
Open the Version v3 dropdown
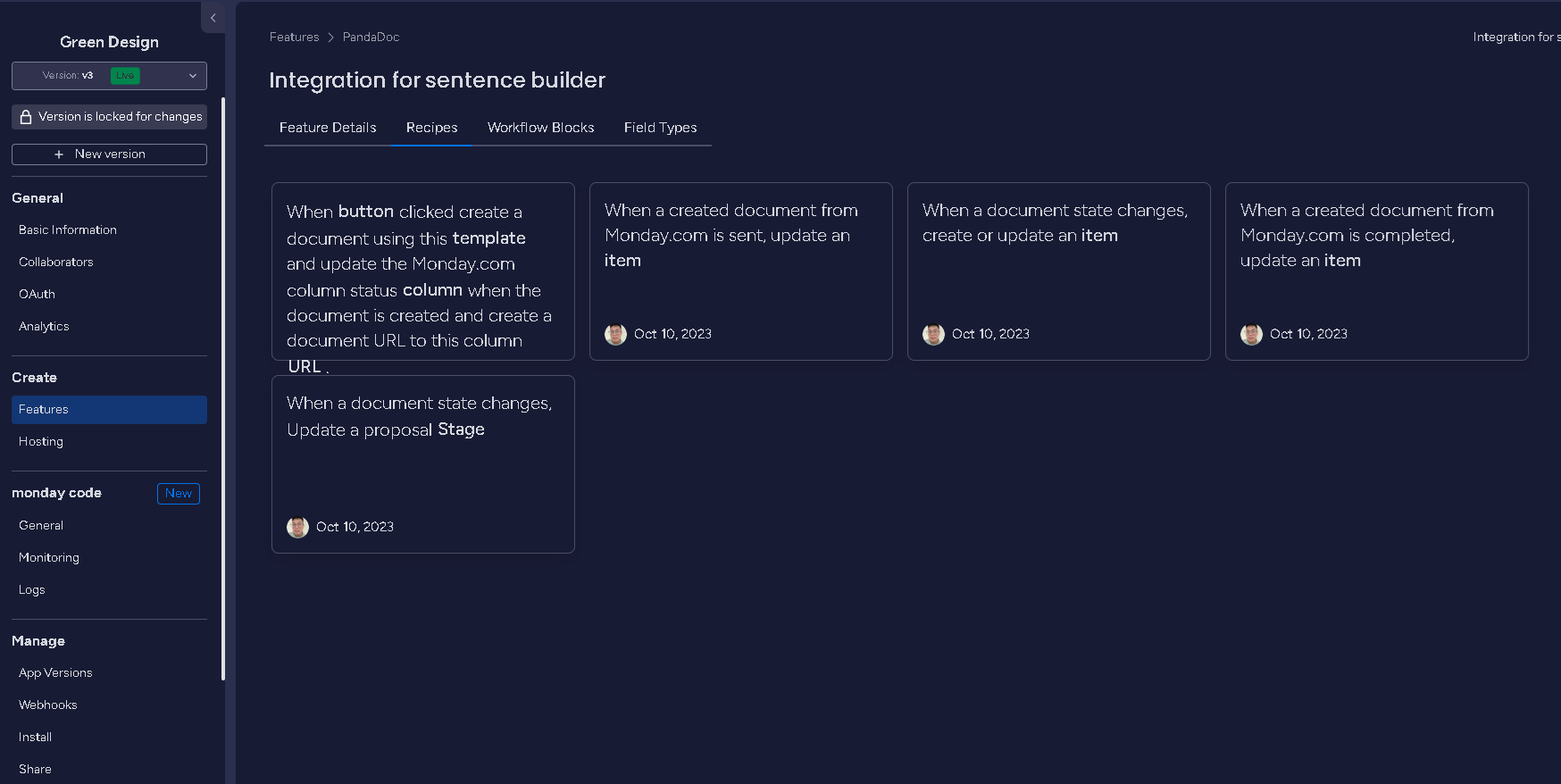(x=109, y=76)
